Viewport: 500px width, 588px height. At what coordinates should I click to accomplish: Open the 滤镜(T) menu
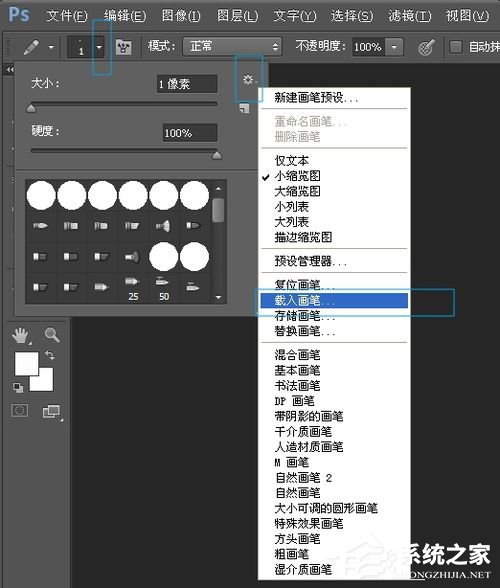point(409,16)
